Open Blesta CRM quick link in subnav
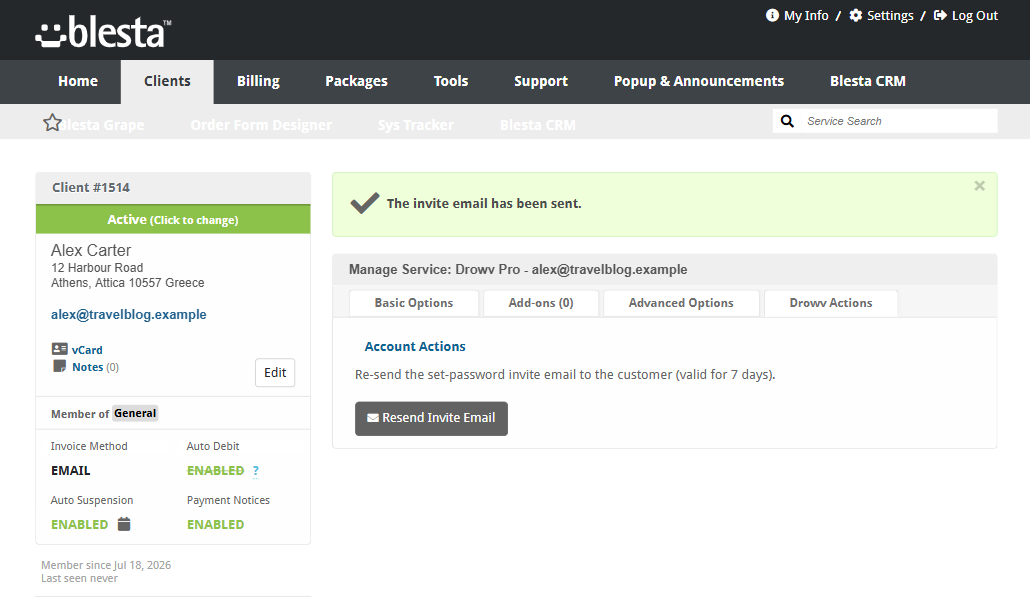This screenshot has width=1030, height=605. (538, 125)
